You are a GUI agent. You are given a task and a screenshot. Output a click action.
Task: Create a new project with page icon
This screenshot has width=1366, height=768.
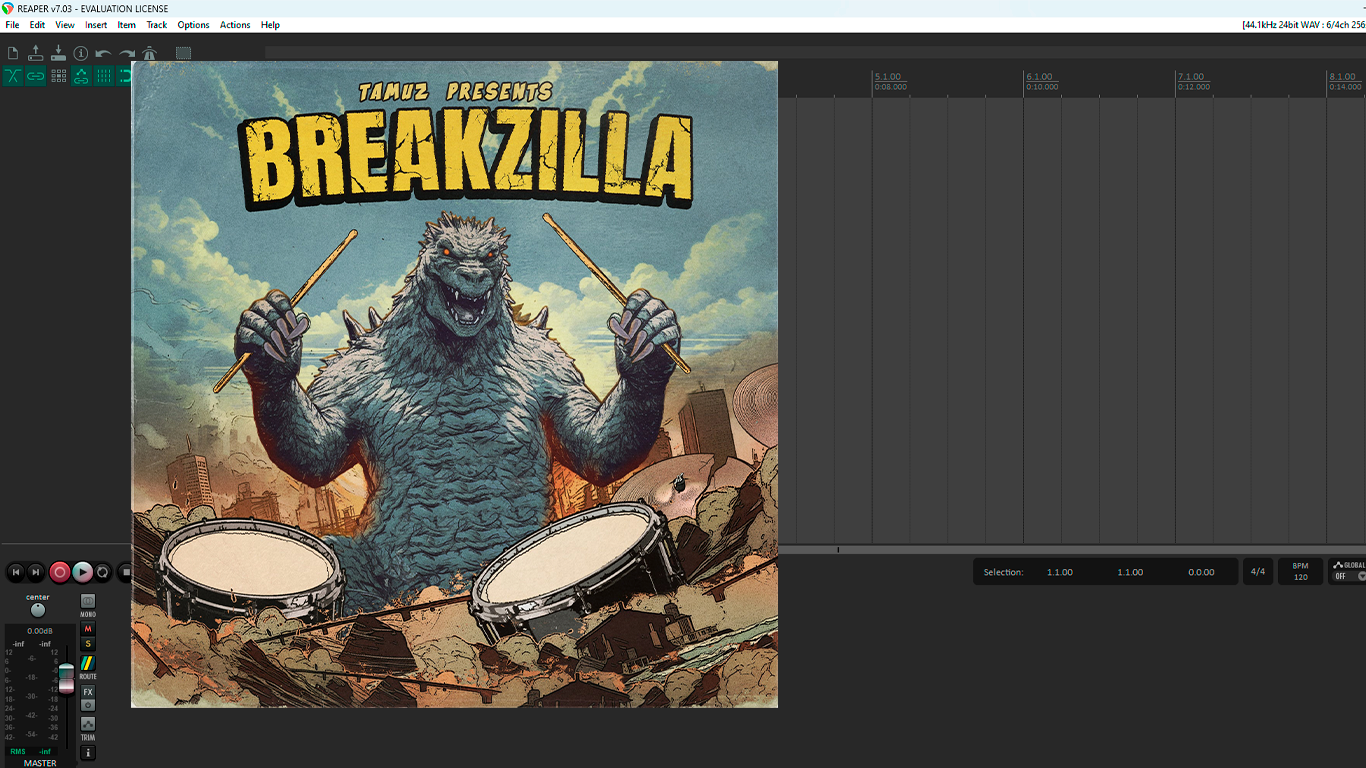coord(13,53)
